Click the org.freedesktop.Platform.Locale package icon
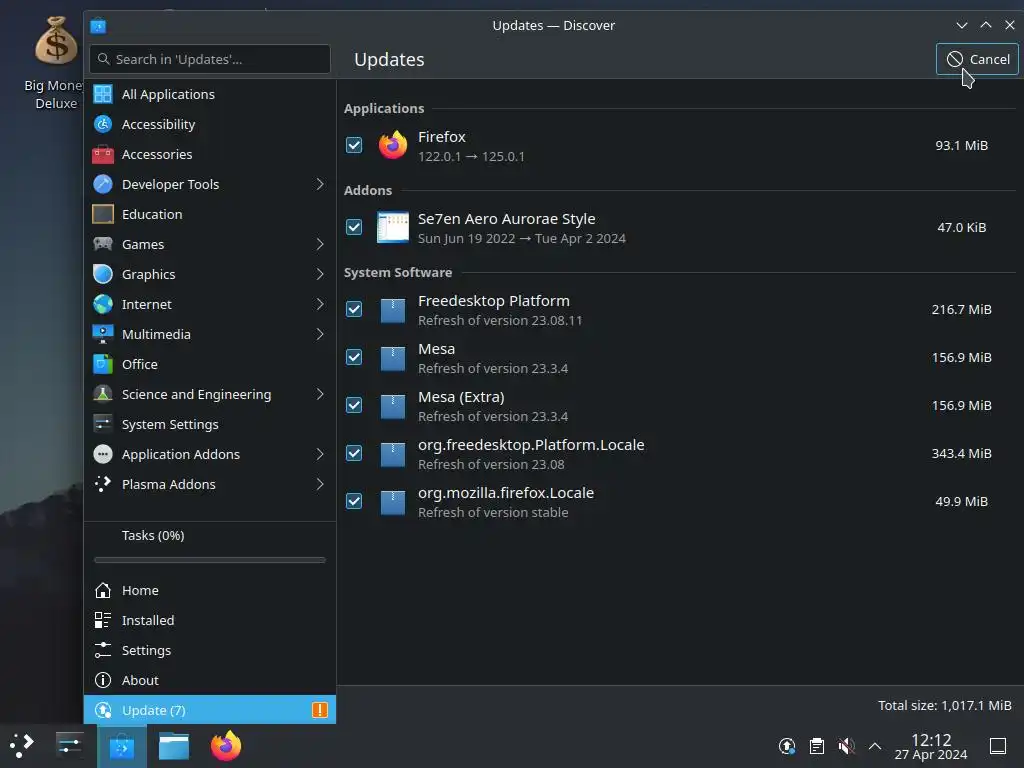The height and width of the screenshot is (768, 1024). [392, 454]
